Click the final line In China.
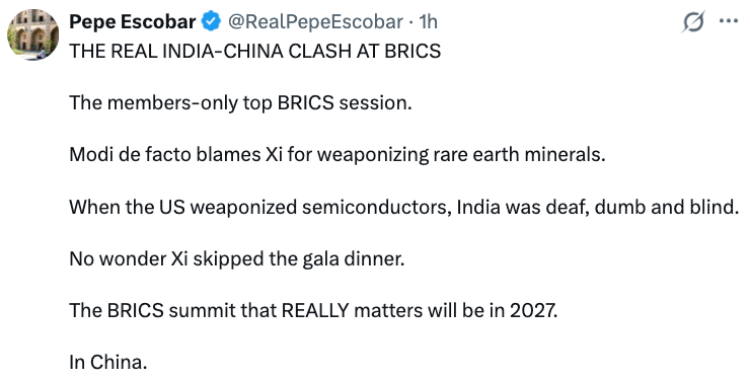Image resolution: width=750 pixels, height=379 pixels. pyautogui.click(x=108, y=362)
